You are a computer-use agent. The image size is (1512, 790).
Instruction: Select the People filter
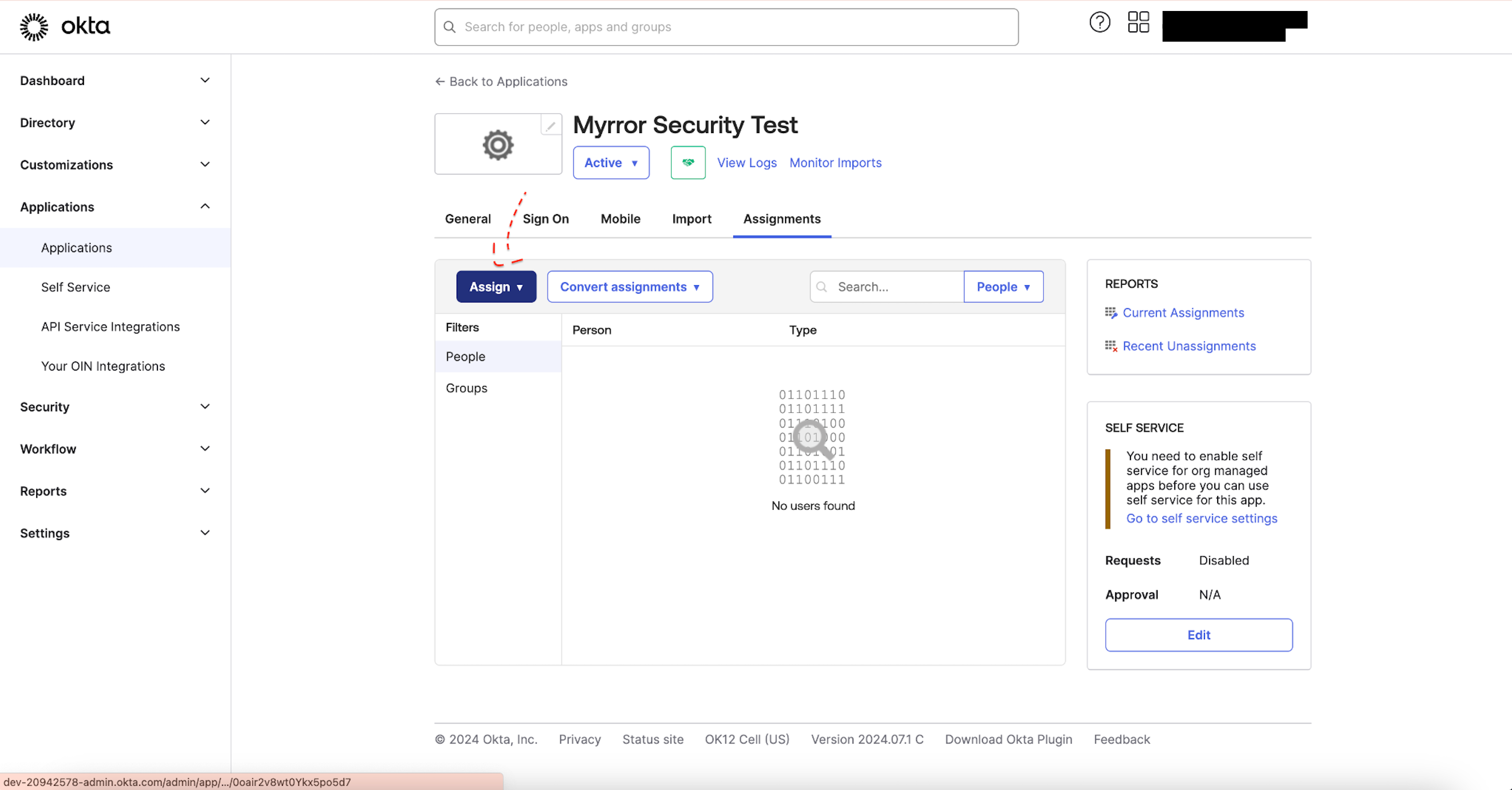[x=498, y=357]
